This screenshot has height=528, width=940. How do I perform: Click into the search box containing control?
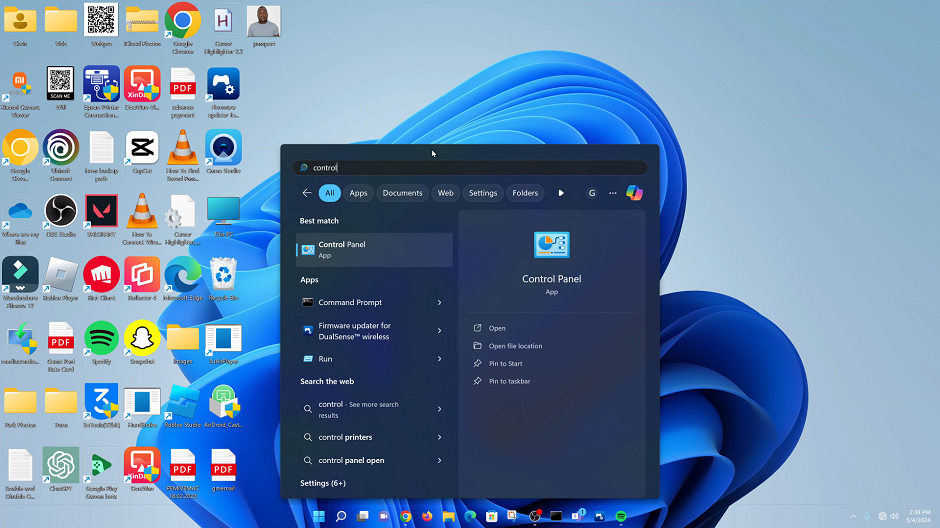tap(470, 168)
